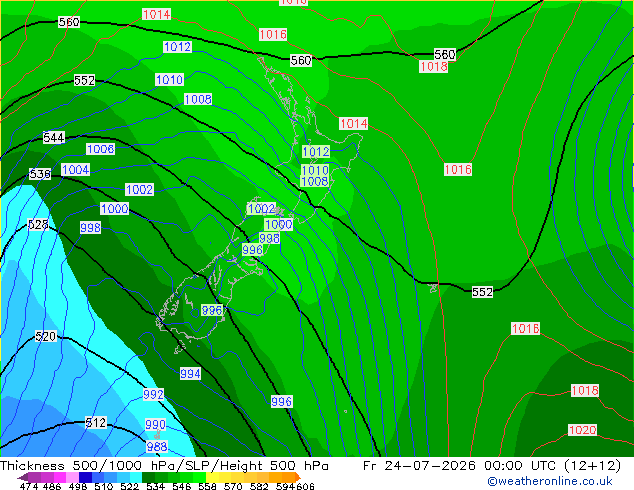Click the legend value 558
The height and width of the screenshot is (490, 634).
pos(207,486)
